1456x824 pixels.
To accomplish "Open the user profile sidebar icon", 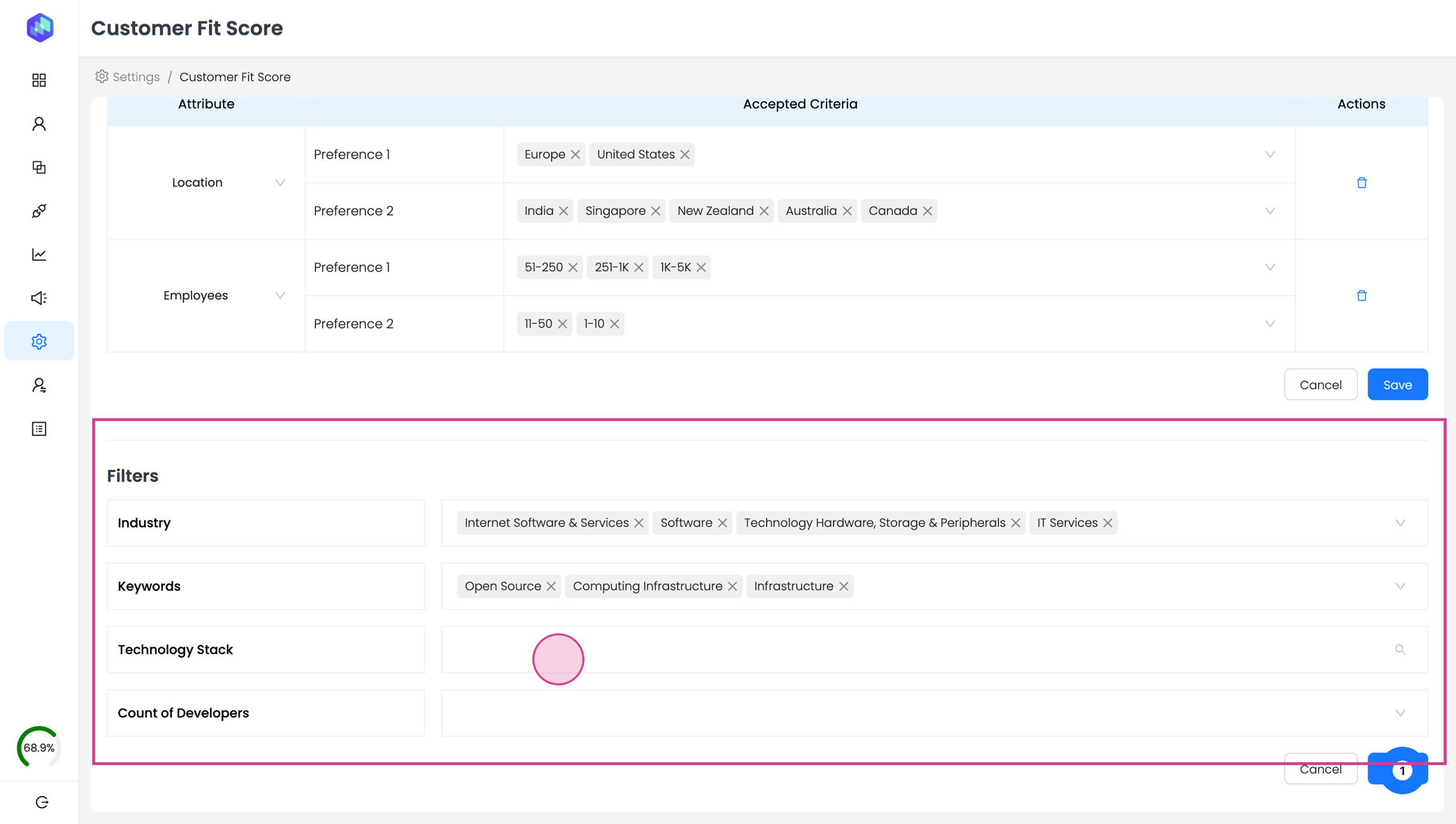I will click(x=39, y=124).
